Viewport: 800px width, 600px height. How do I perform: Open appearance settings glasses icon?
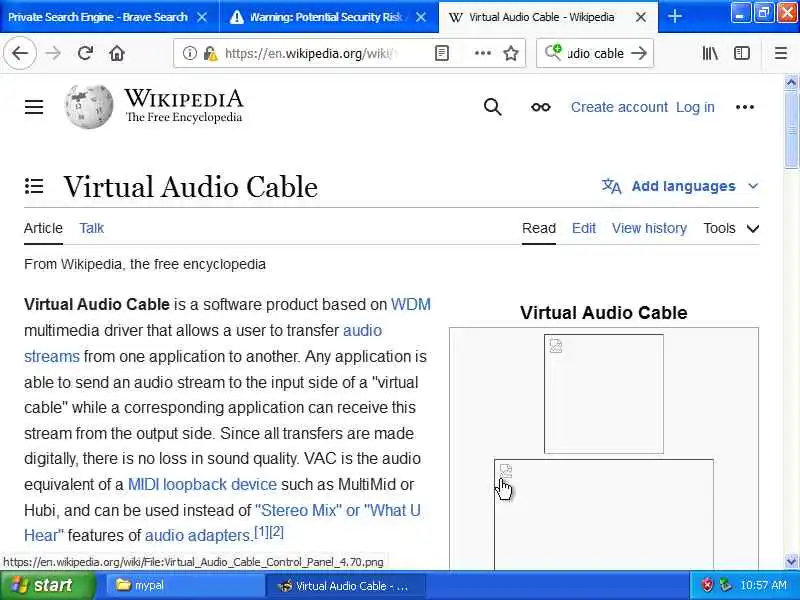click(541, 107)
